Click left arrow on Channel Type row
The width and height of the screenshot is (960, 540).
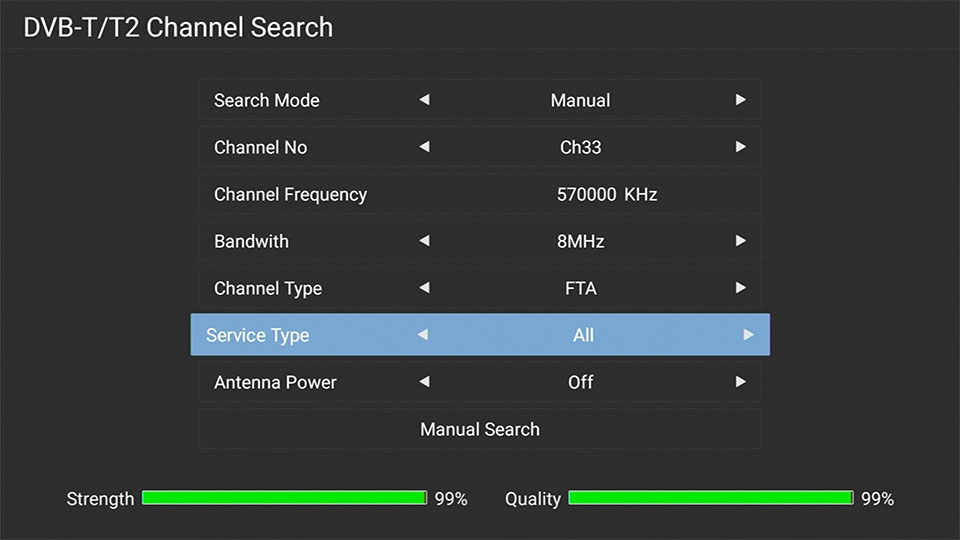coord(424,288)
